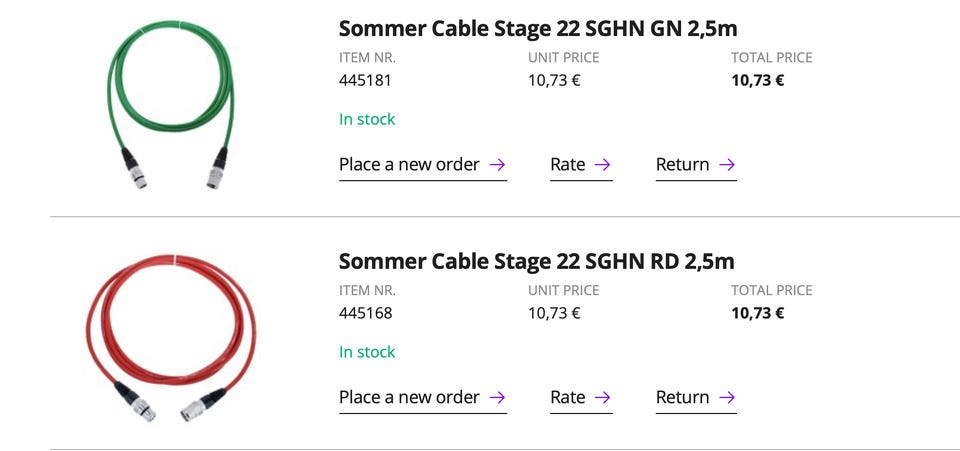Click the purple arrow beside Place a new order for the green cable
Screen dimensions: 960x451
click(x=497, y=165)
